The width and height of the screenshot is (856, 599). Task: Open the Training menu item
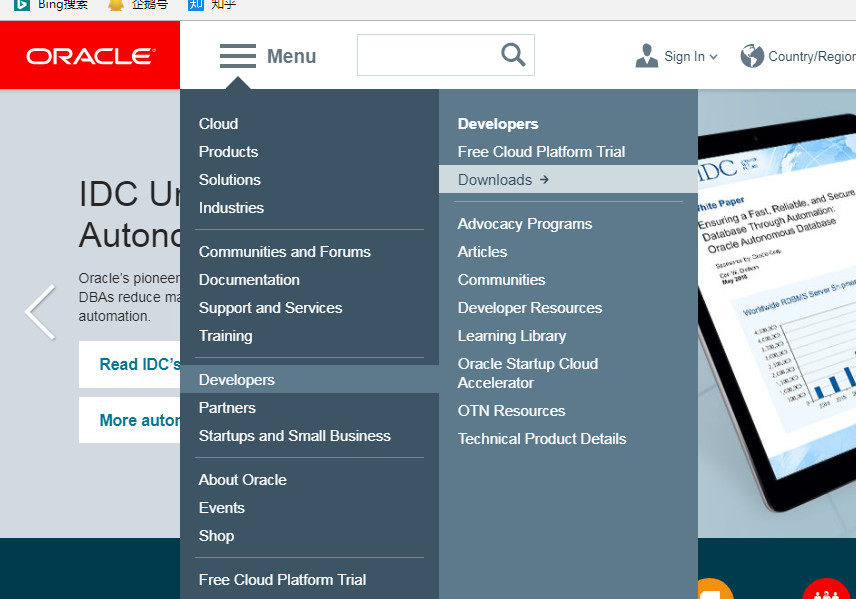(225, 336)
